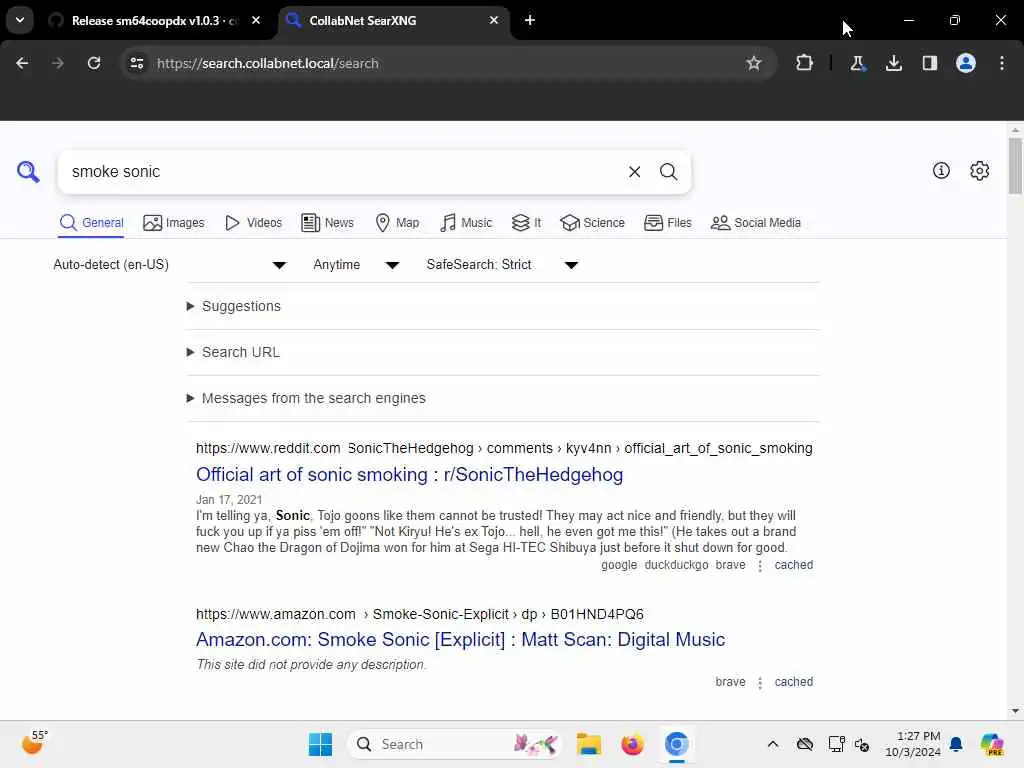
Task: Toggle the browser side panel icon
Action: (929, 63)
